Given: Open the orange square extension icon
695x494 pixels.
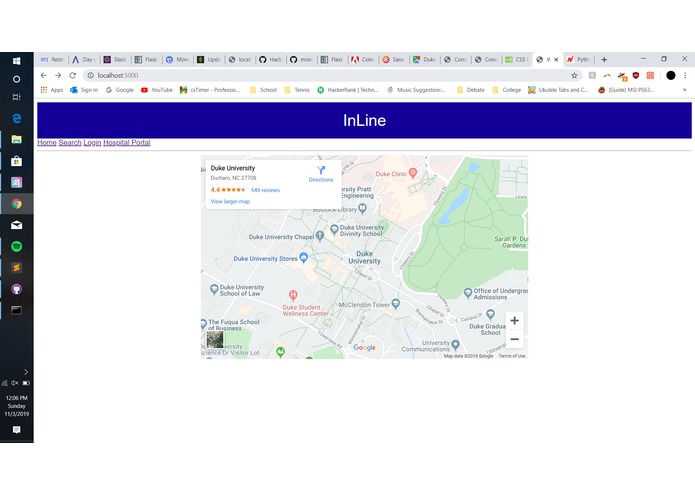Looking at the screenshot, I should tap(650, 75).
